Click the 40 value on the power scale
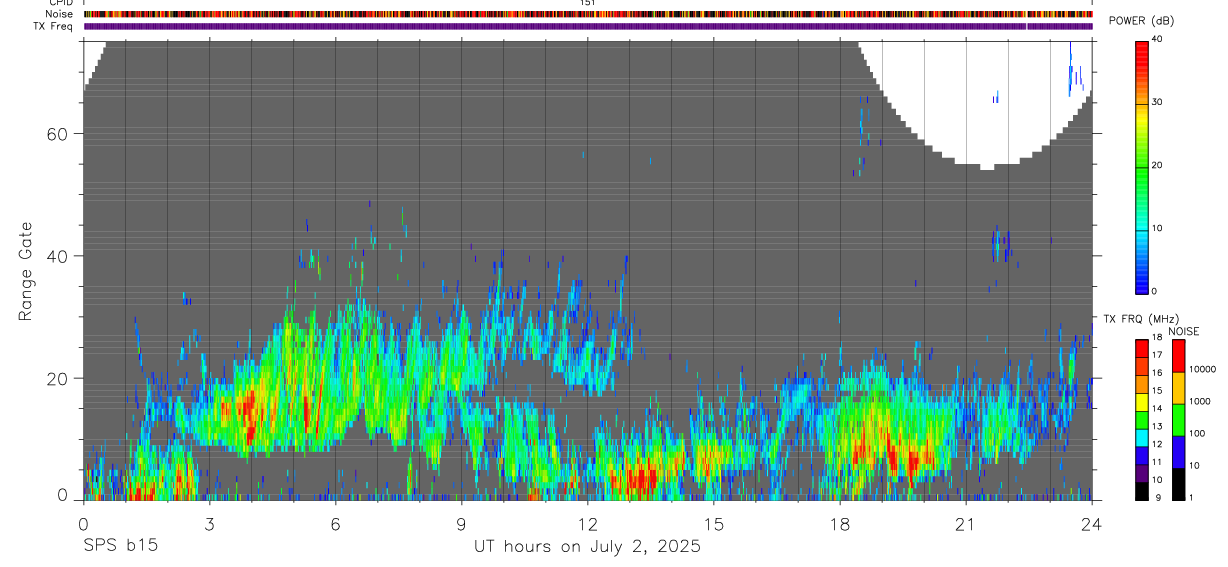 pos(1157,40)
